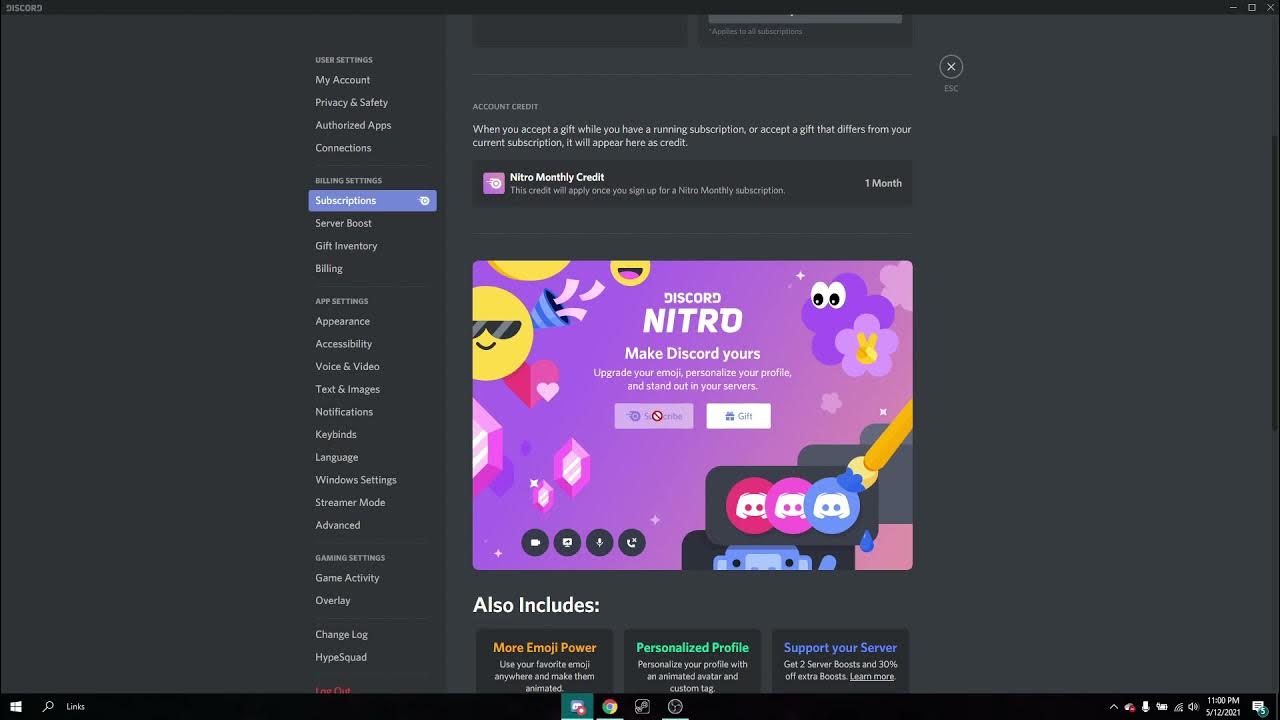1280x720 pixels.
Task: Click the More Emoji Power card
Action: pyautogui.click(x=545, y=661)
